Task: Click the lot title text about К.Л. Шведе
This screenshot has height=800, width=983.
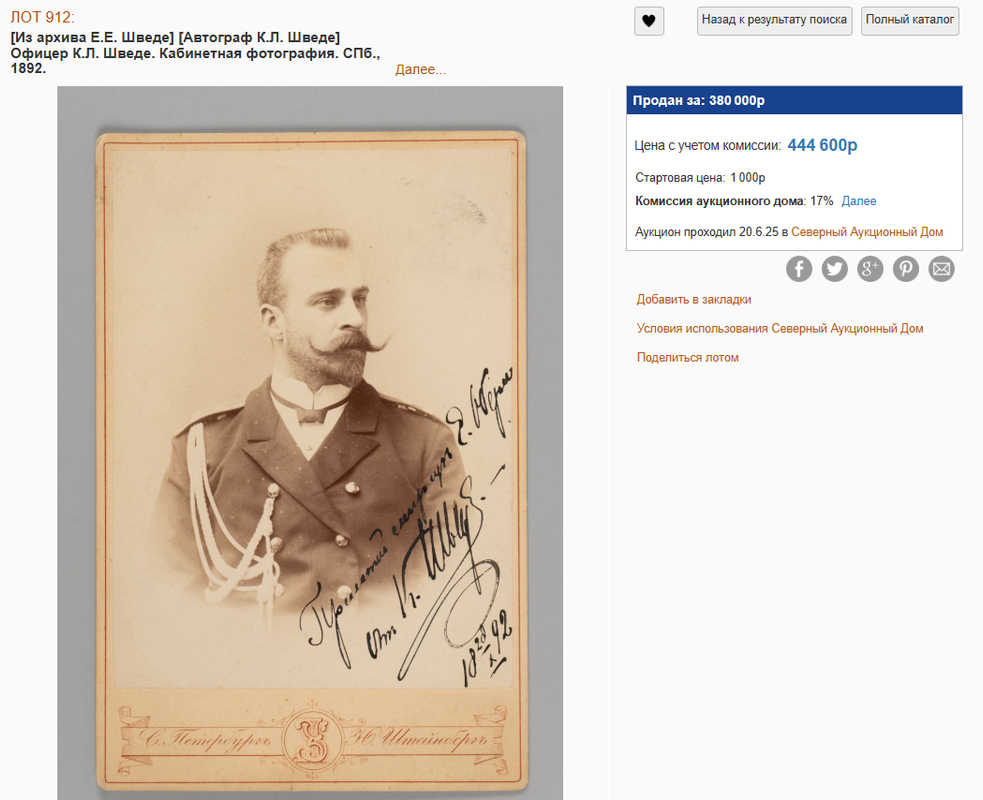Action: 196,53
